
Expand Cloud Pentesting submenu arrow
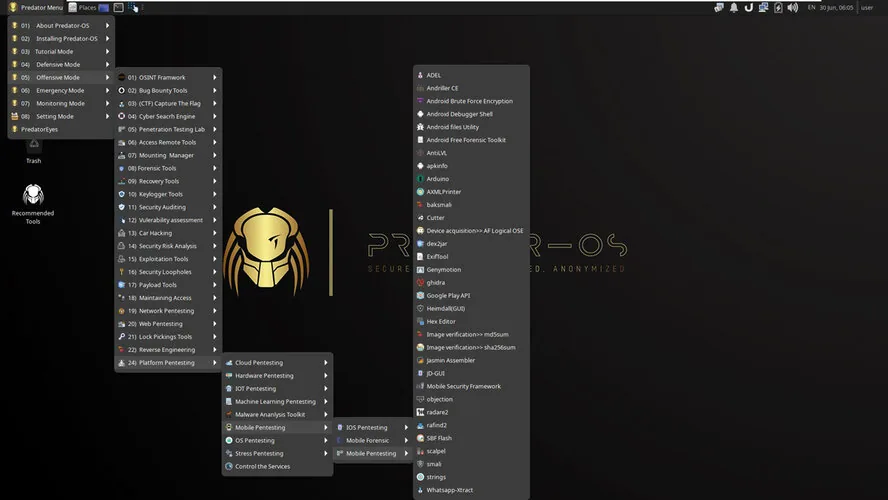pyautogui.click(x=326, y=362)
